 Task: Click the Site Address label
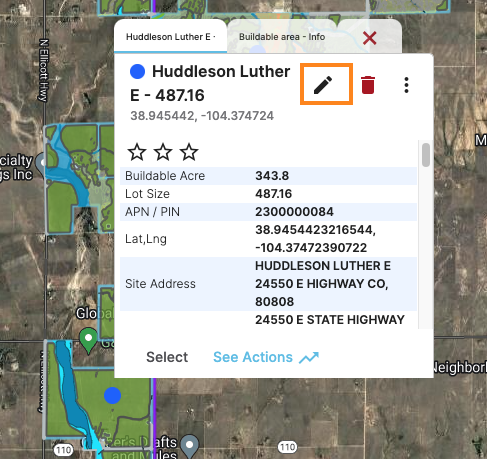click(x=160, y=284)
